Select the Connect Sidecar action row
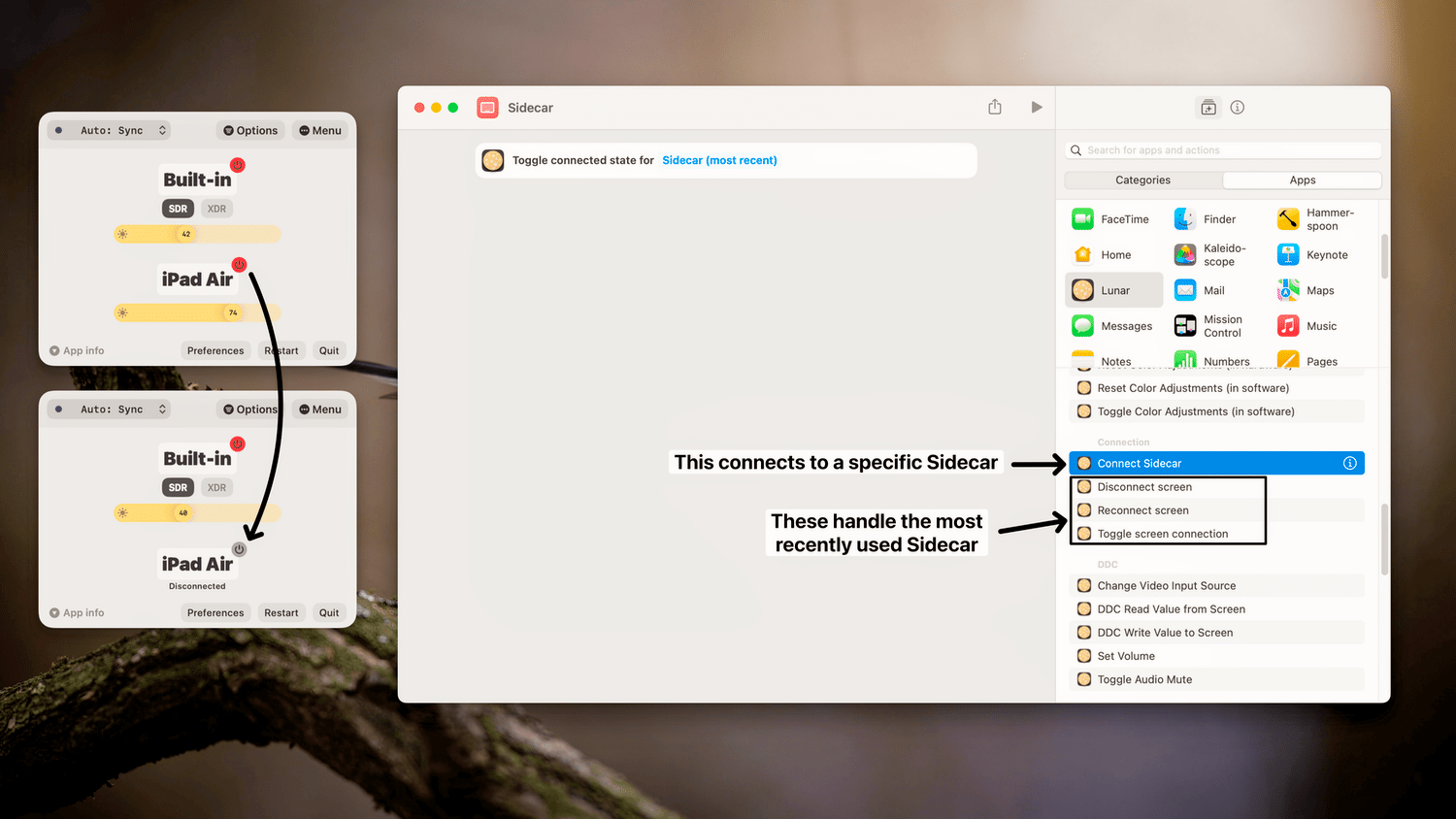Screen dimensions: 1456x819 tap(1217, 463)
